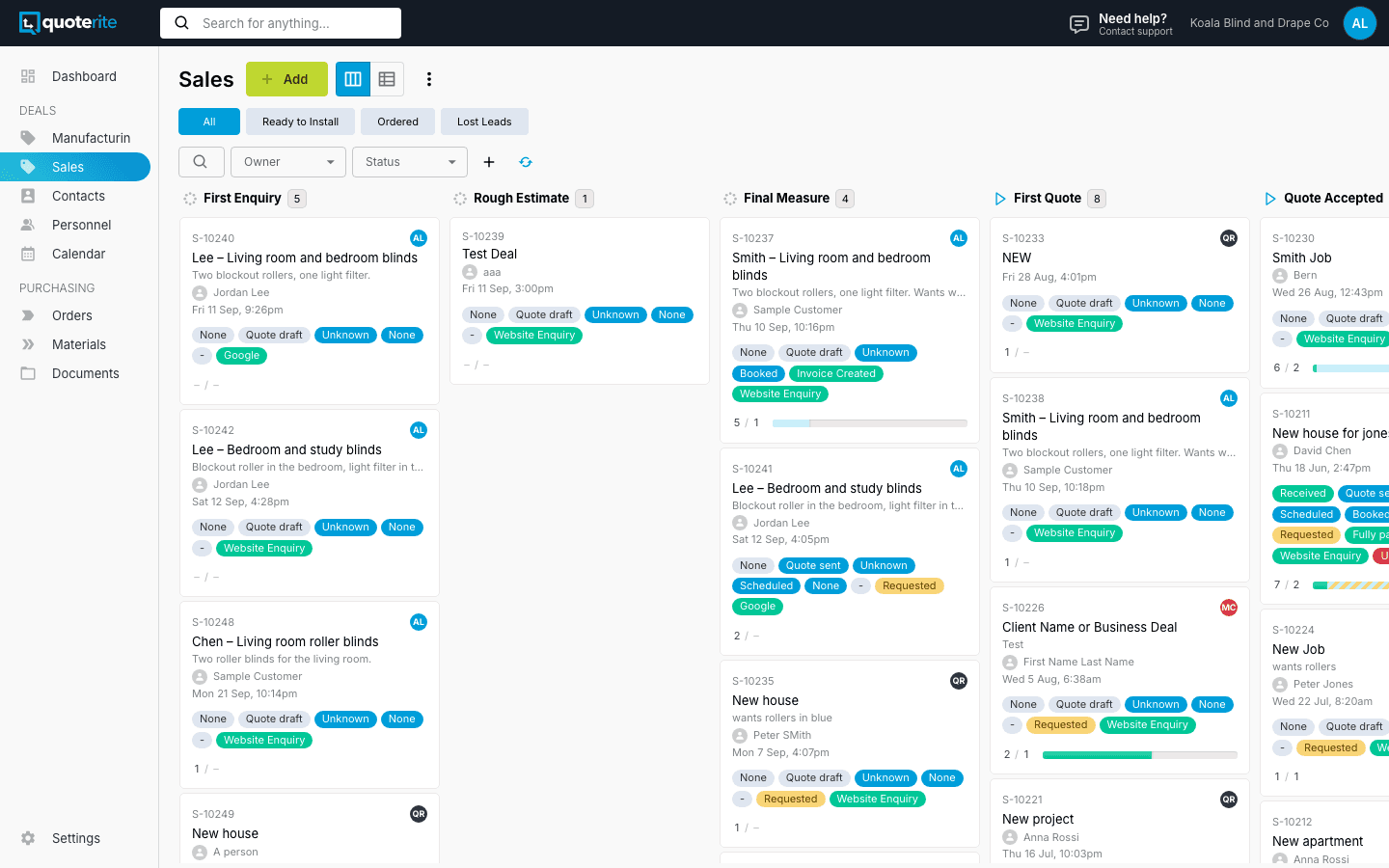Click the Google tag on deal S-10240
This screenshot has width=1389, height=868.
click(242, 356)
